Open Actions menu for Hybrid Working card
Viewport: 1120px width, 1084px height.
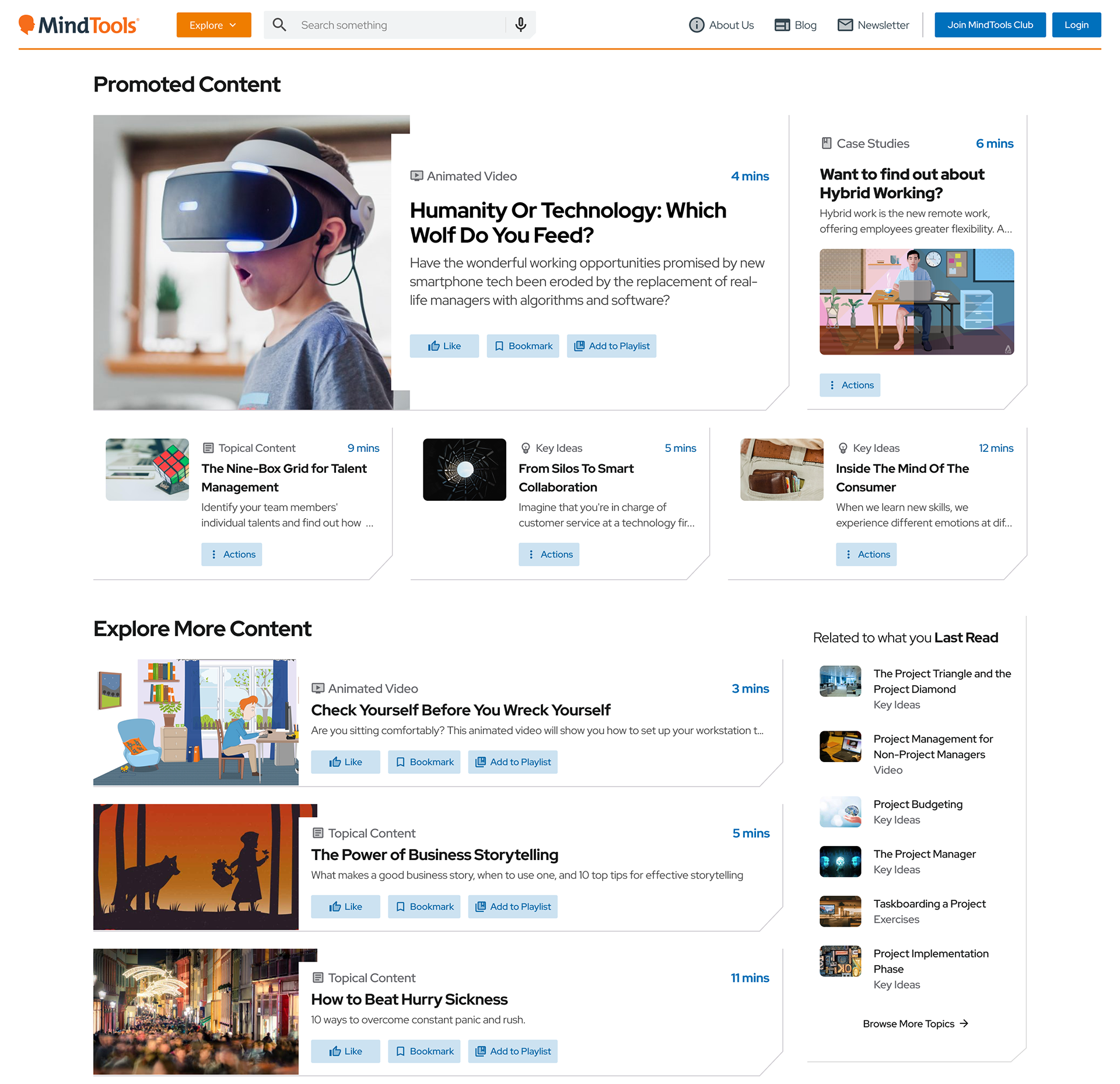point(849,385)
